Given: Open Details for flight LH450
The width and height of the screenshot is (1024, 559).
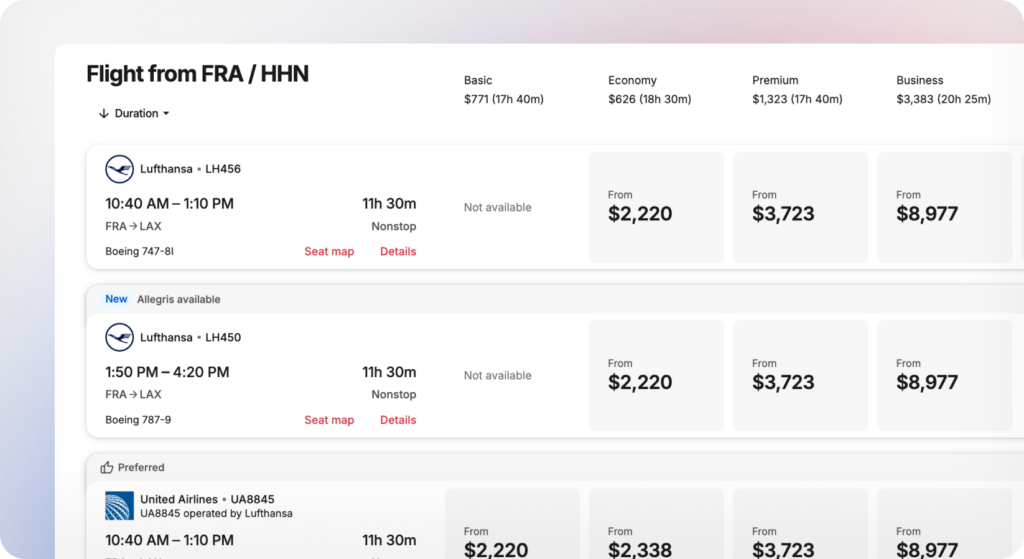Looking at the screenshot, I should [398, 420].
